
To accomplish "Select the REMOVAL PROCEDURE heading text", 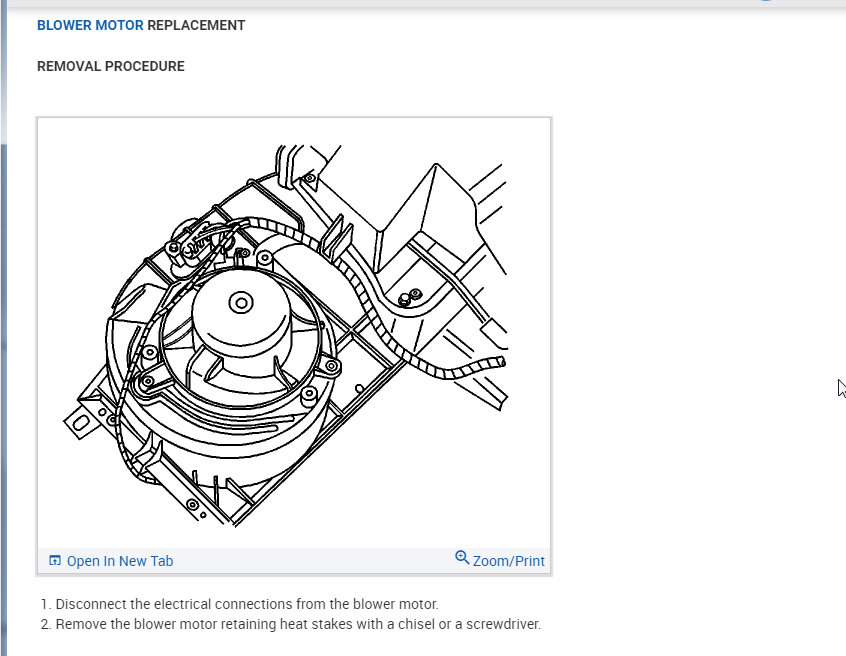I will [x=111, y=66].
